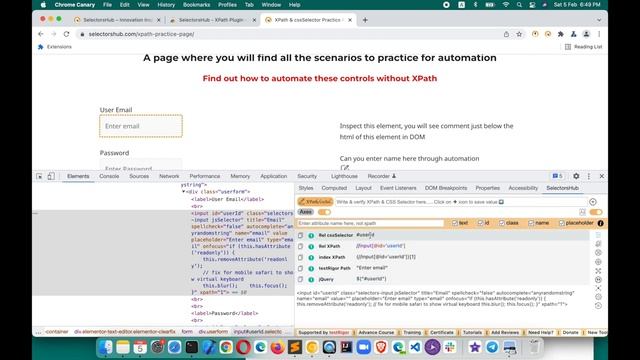
Task: Open the DevTools issues counter badge showing 5
Action: 558,176
